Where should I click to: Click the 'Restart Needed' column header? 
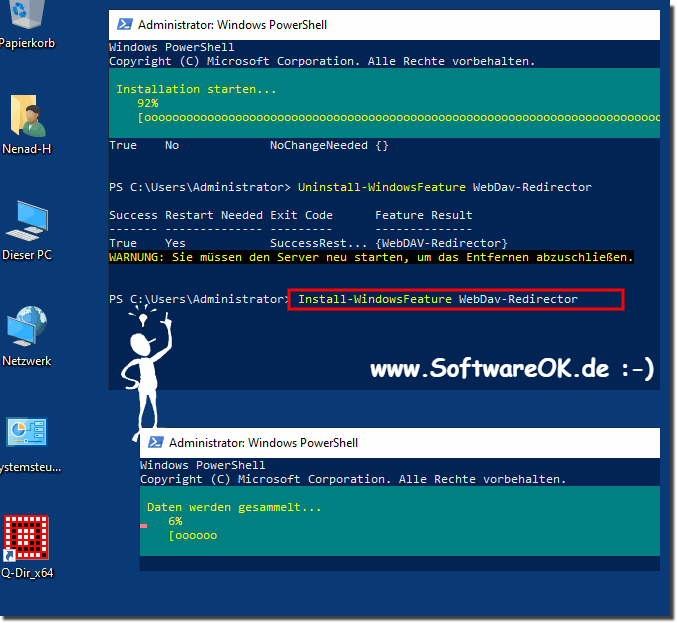pyautogui.click(x=214, y=215)
